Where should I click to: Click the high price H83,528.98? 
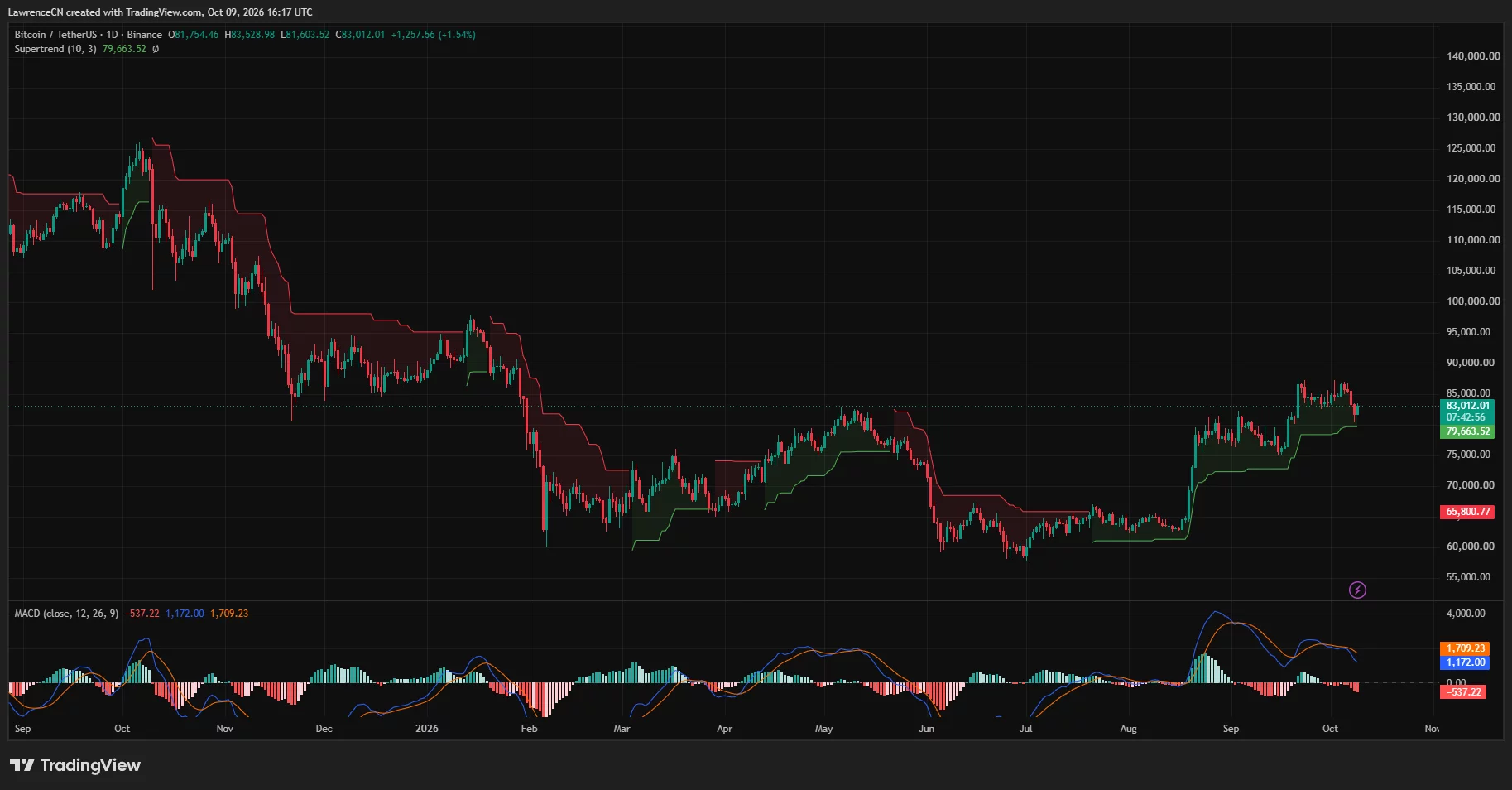[250, 35]
